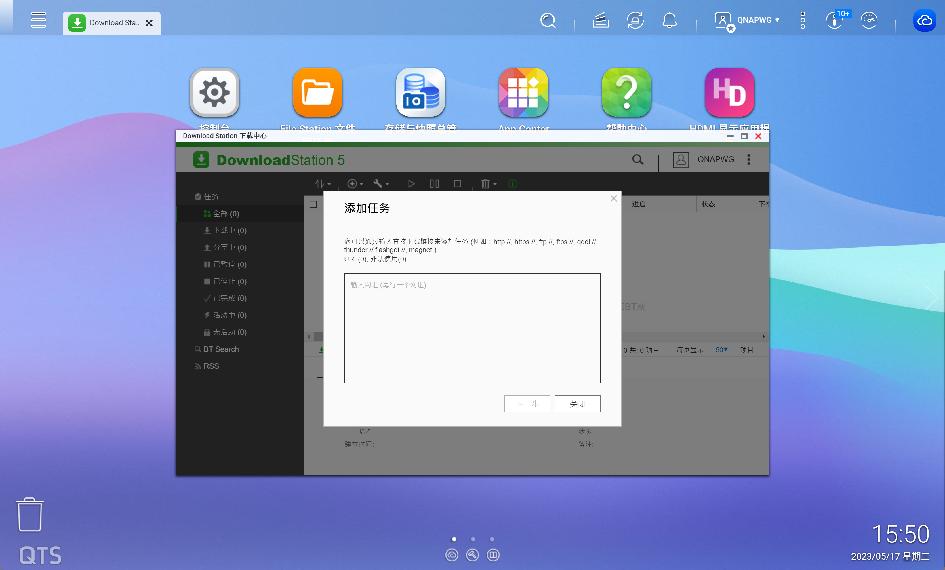Switch to the Download Station taskbar tab
This screenshot has width=945, height=570.
(x=111, y=23)
